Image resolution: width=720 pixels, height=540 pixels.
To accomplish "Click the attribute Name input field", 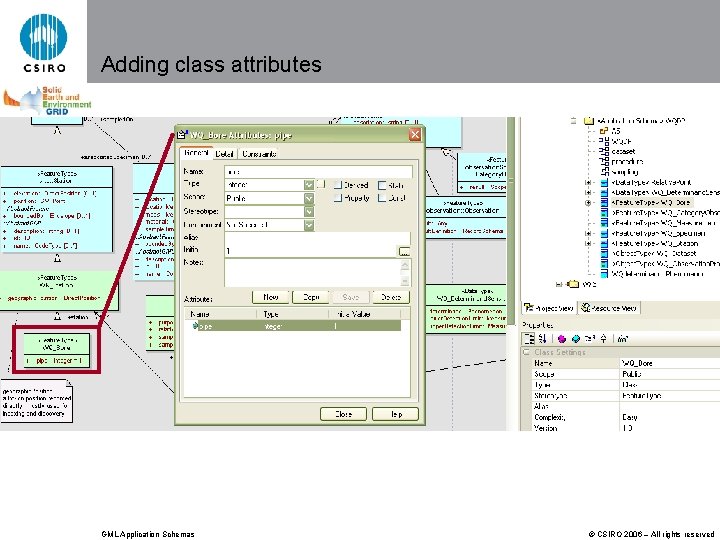I will click(x=318, y=172).
